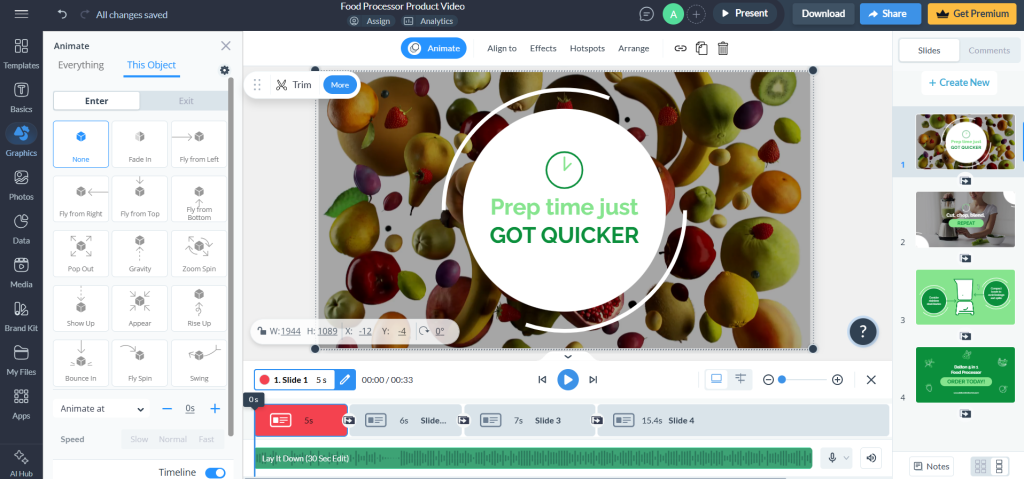1024x479 pixels.
Task: Open the Media sidebar section
Action: pyautogui.click(x=21, y=273)
